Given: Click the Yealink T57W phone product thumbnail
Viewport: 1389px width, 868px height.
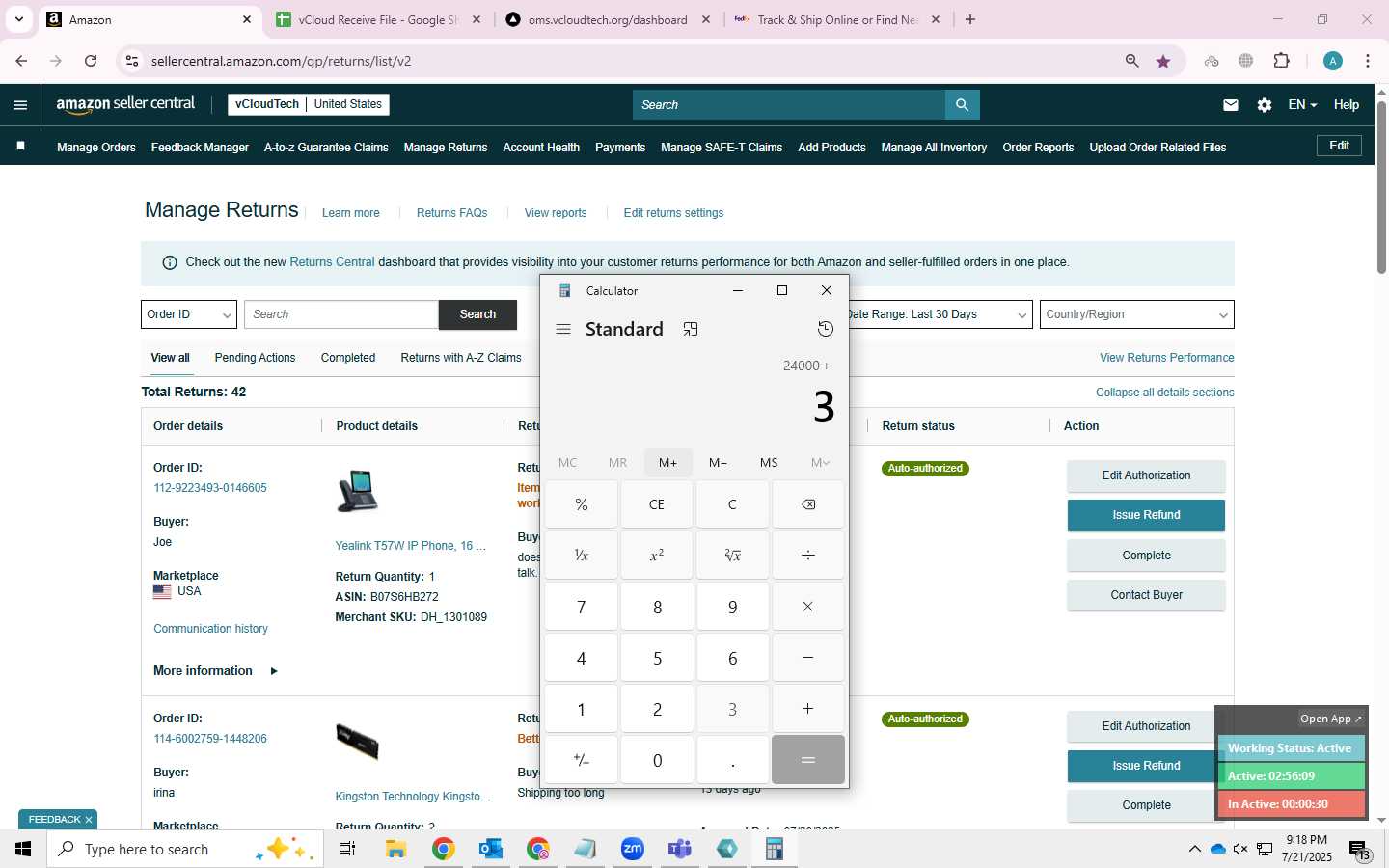Looking at the screenshot, I should tap(358, 491).
